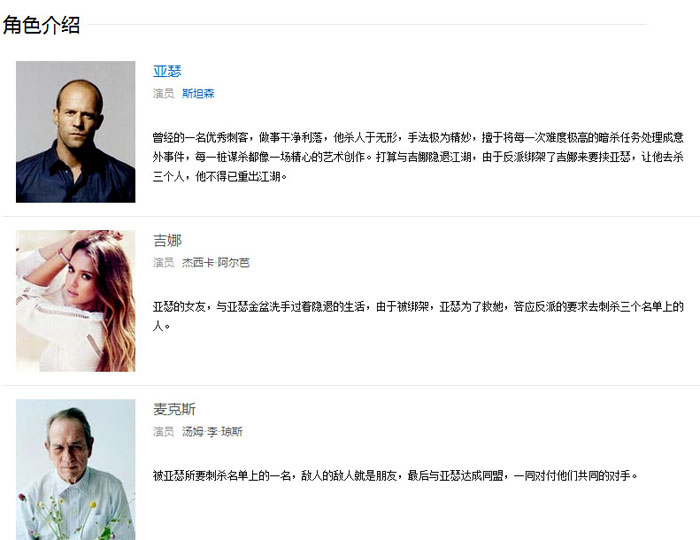Click the 麦克斯 character name
The image size is (700, 540).
(174, 409)
